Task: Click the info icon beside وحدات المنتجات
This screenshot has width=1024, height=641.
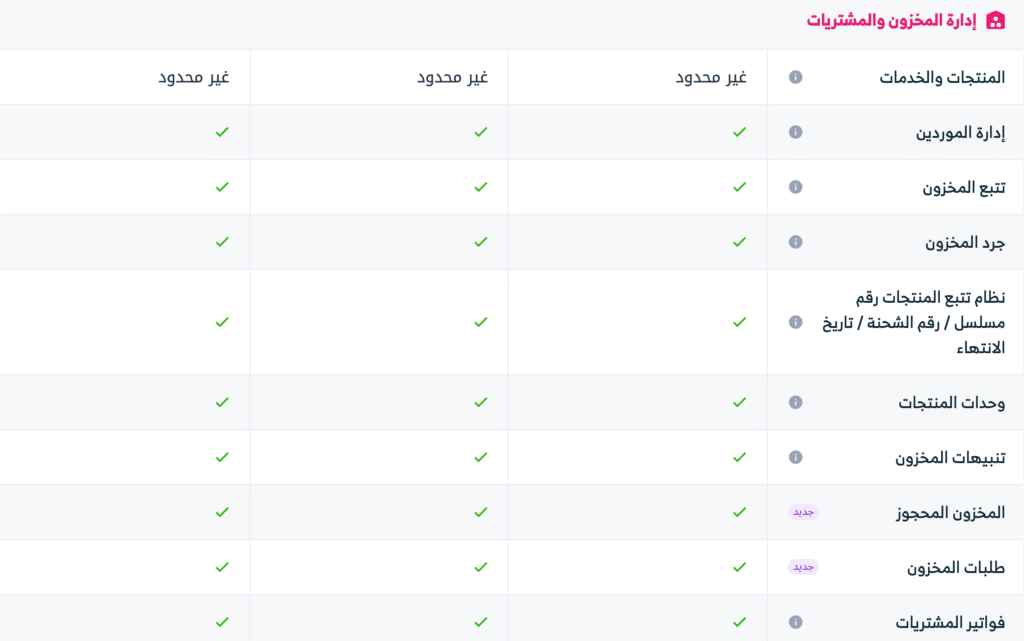Action: coord(795,402)
